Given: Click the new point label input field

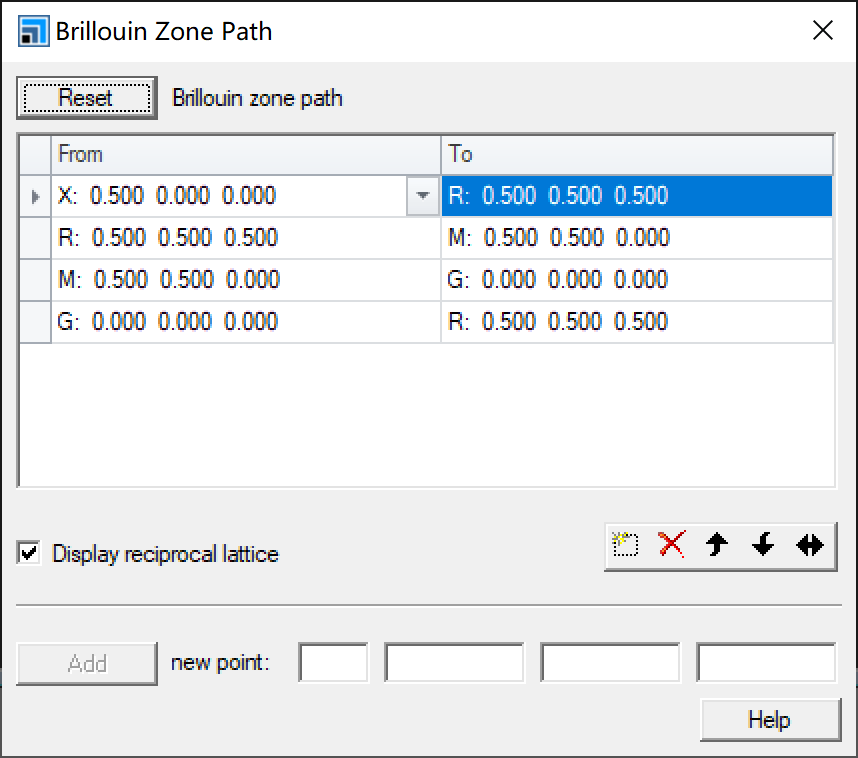Looking at the screenshot, I should tap(334, 663).
